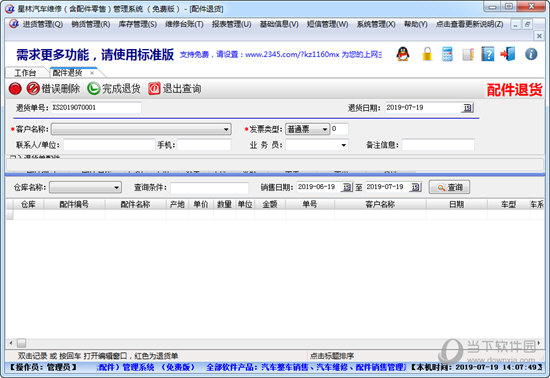Click the 手机 input field
Screen dimensions: 550x378
tap(204, 145)
